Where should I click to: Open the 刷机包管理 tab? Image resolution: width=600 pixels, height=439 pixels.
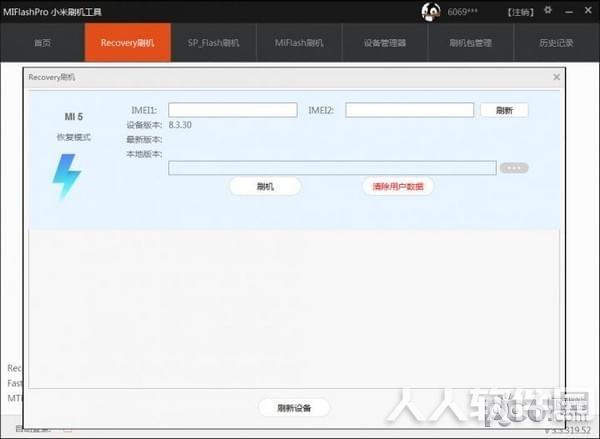(x=470, y=42)
